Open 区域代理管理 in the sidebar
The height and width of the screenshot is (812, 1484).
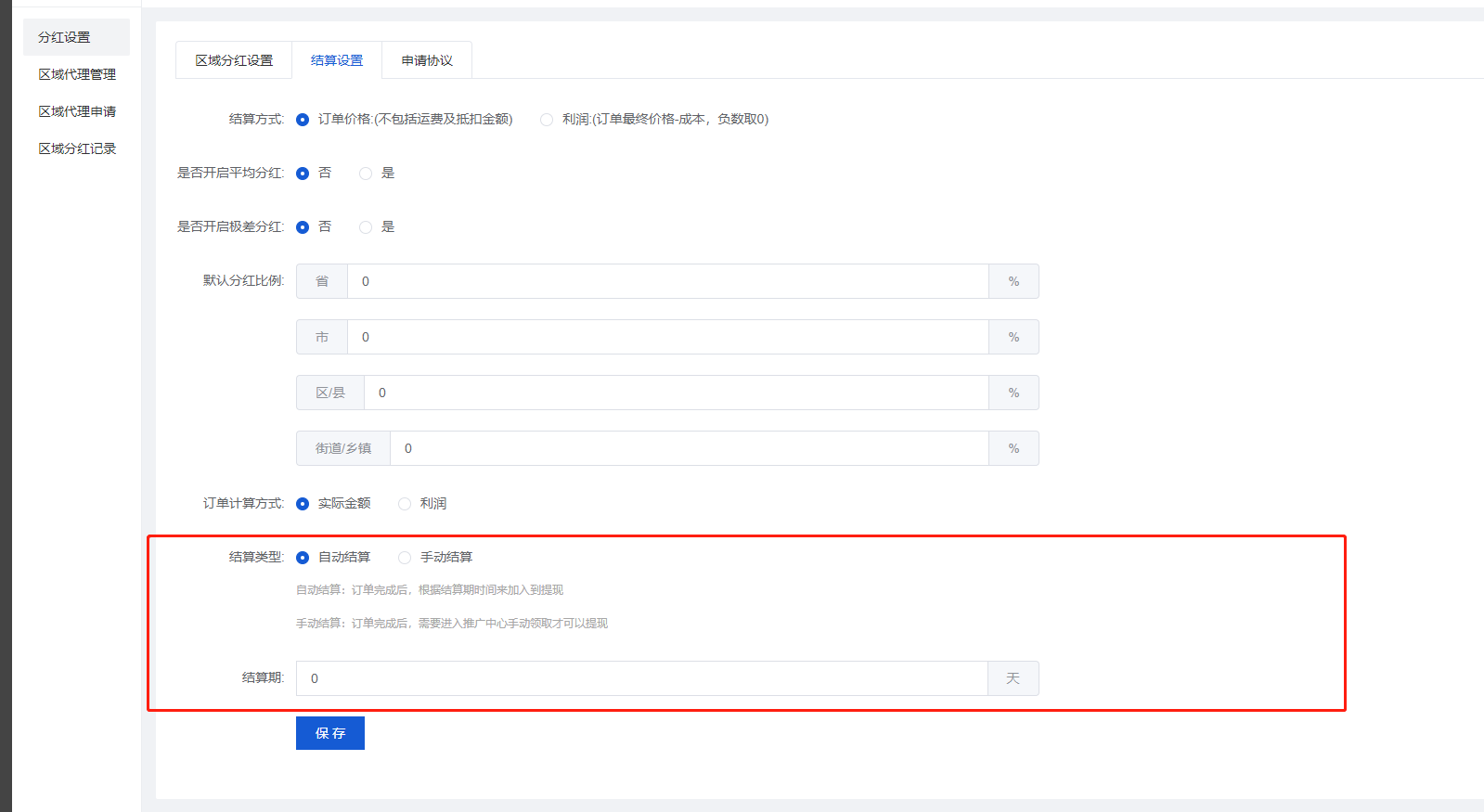[77, 74]
